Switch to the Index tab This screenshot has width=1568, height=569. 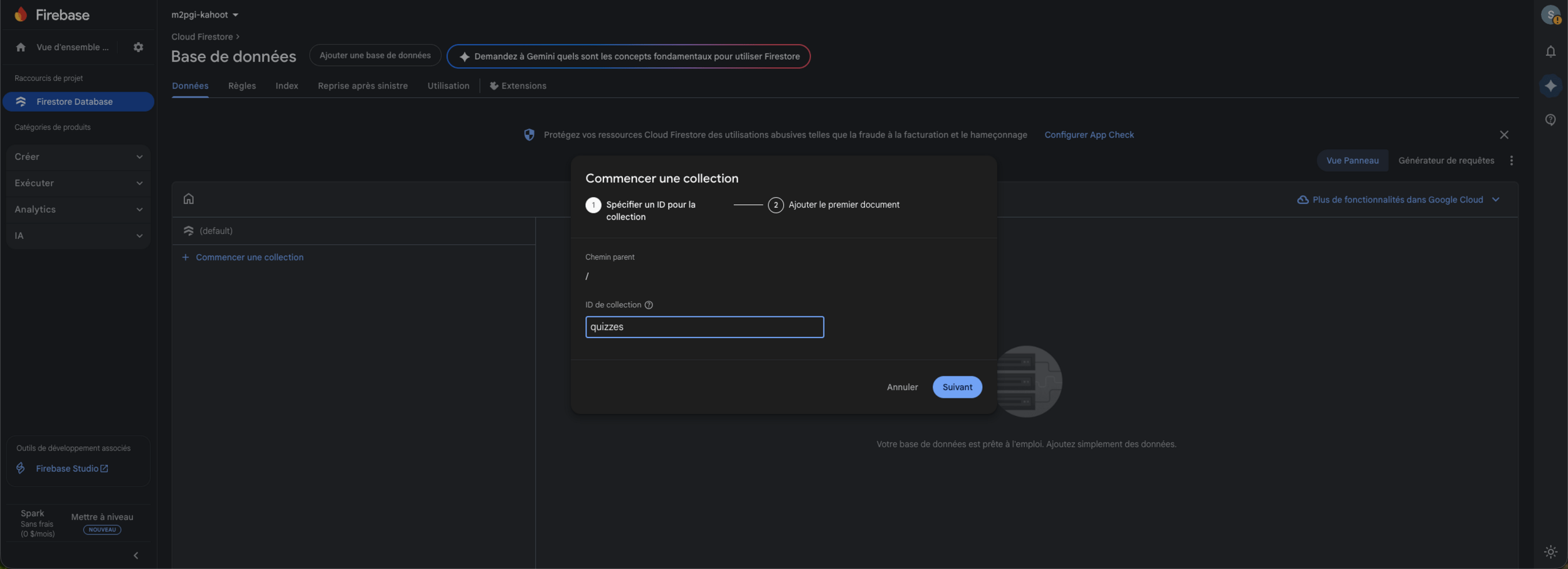tap(287, 86)
